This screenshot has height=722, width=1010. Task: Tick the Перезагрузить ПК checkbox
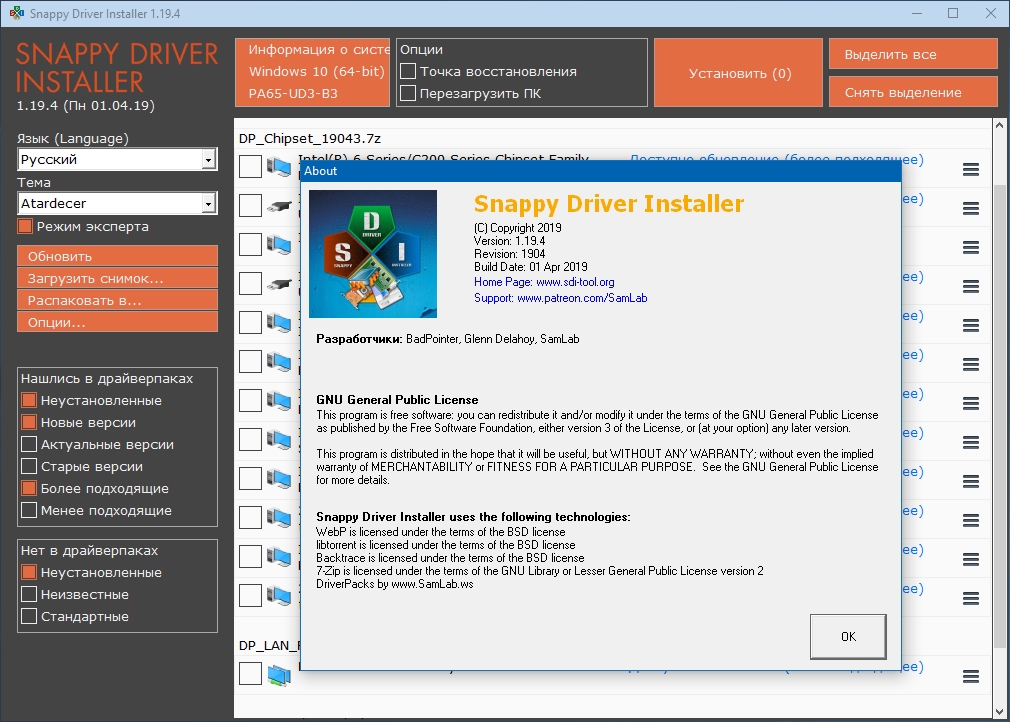(408, 93)
